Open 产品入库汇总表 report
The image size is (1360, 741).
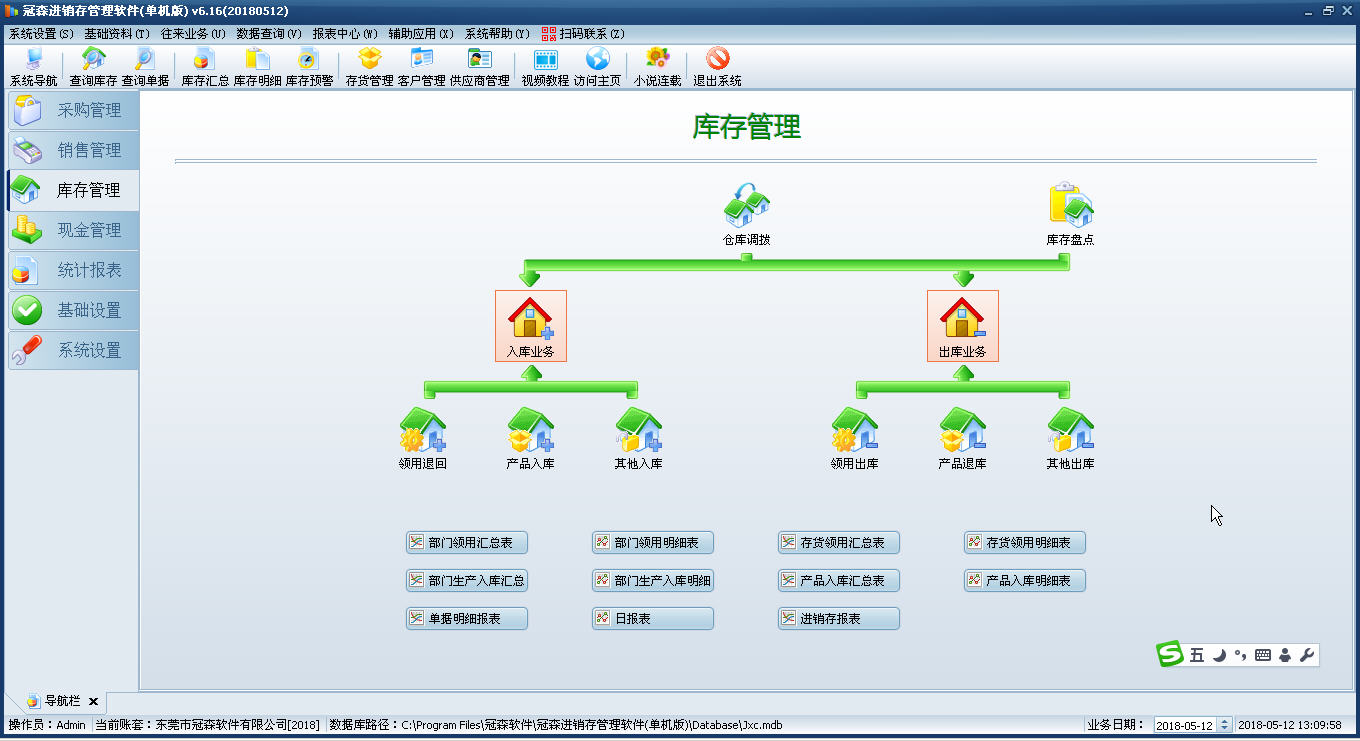pos(839,580)
